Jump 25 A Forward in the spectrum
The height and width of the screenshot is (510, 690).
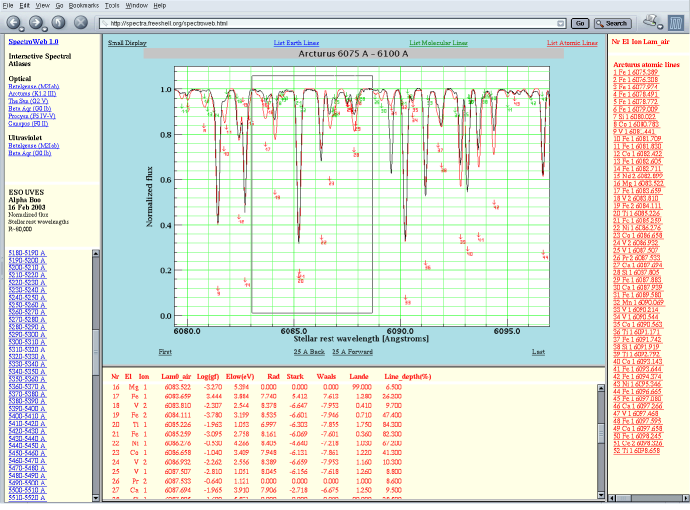click(x=353, y=352)
